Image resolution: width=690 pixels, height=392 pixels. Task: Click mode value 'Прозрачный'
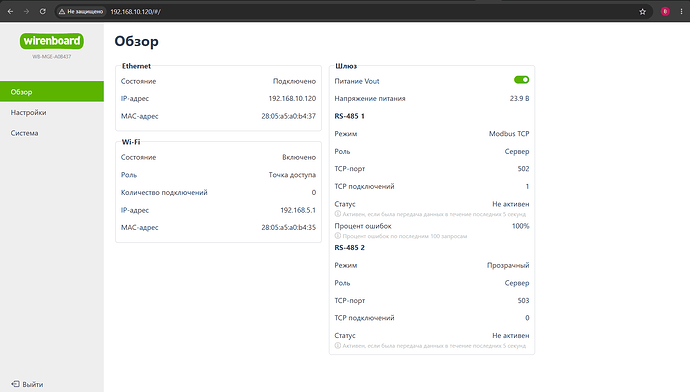(x=508, y=265)
